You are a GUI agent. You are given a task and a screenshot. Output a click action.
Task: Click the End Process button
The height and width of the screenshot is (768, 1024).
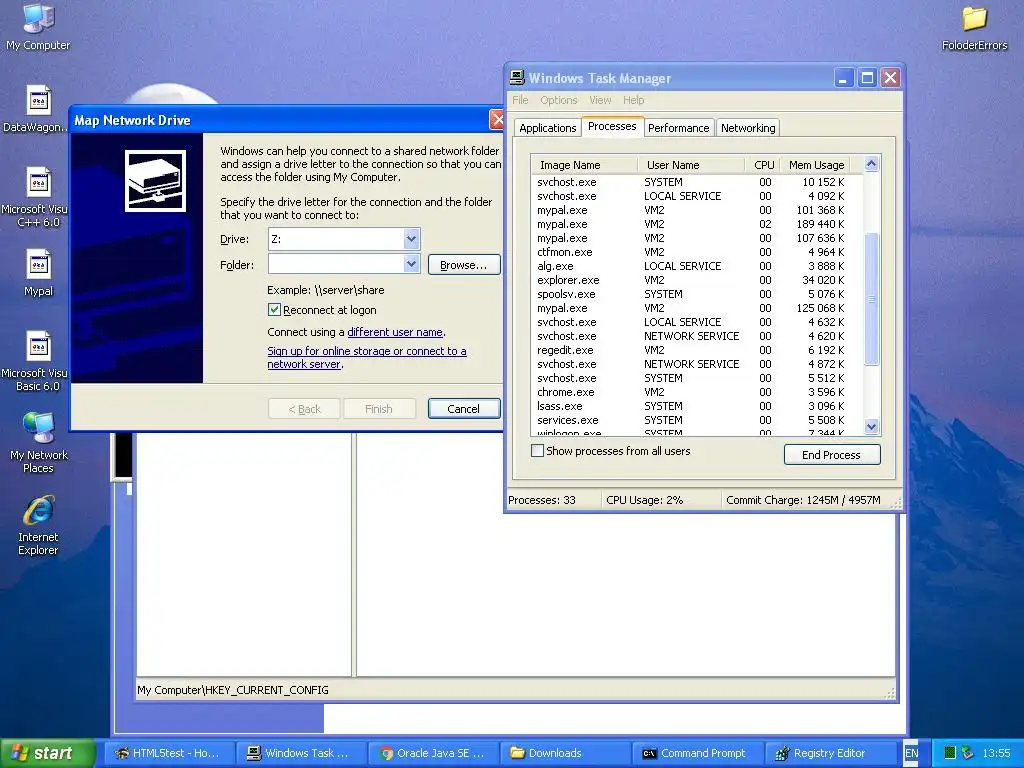(x=831, y=455)
